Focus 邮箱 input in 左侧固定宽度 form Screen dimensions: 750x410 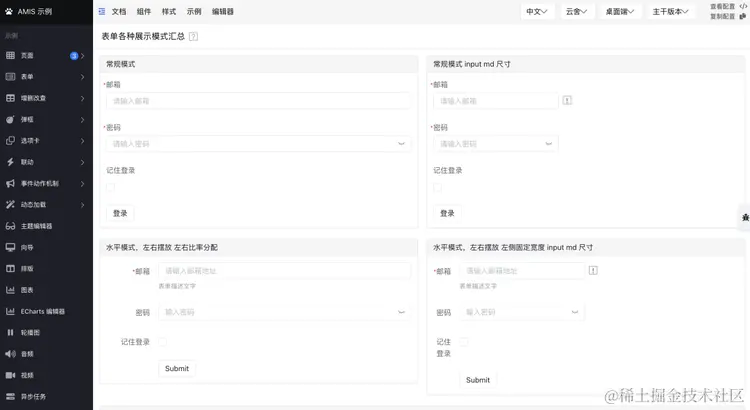[522, 271]
